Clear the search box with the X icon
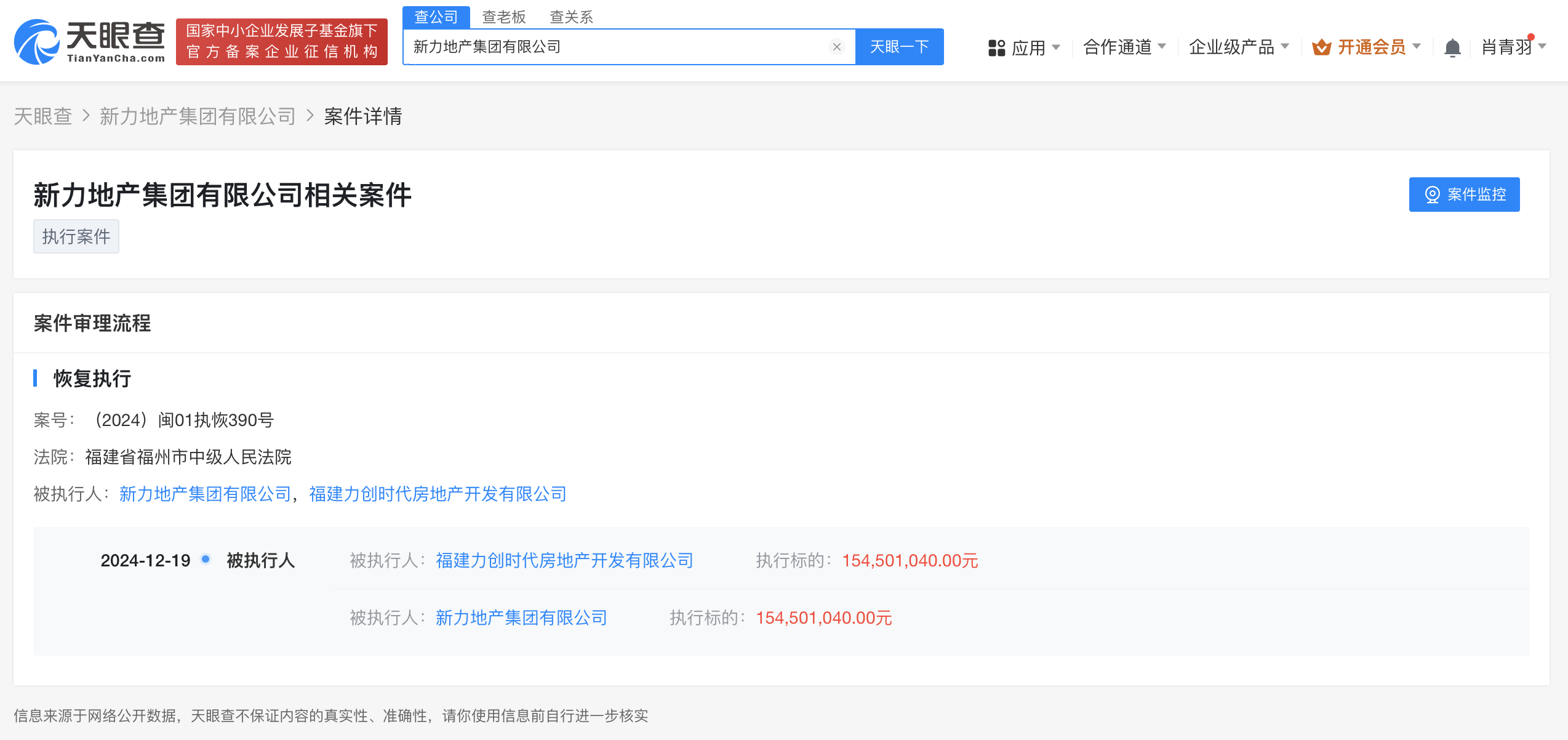This screenshot has width=1568, height=740. [x=836, y=47]
